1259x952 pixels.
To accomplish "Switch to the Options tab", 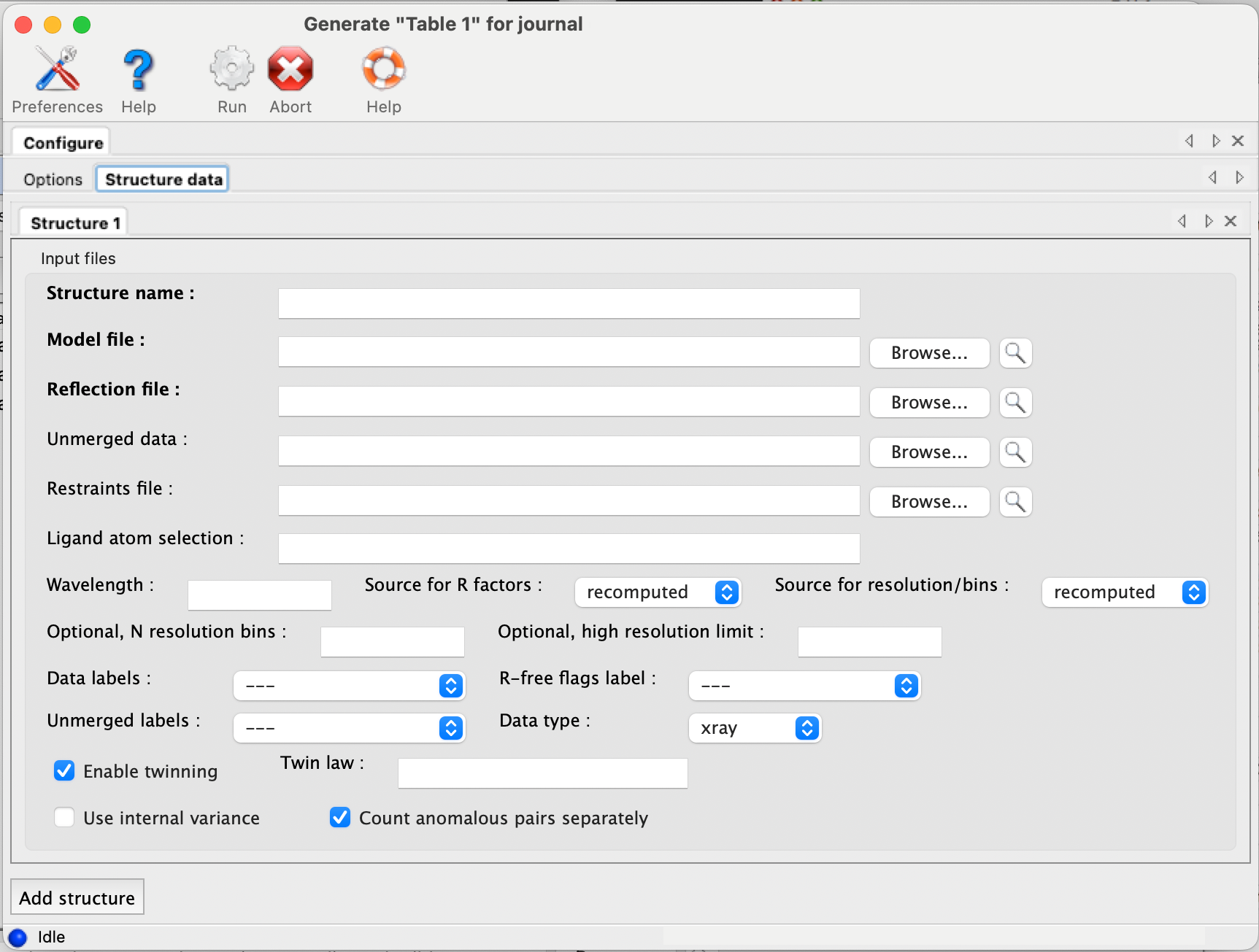I will [x=53, y=179].
